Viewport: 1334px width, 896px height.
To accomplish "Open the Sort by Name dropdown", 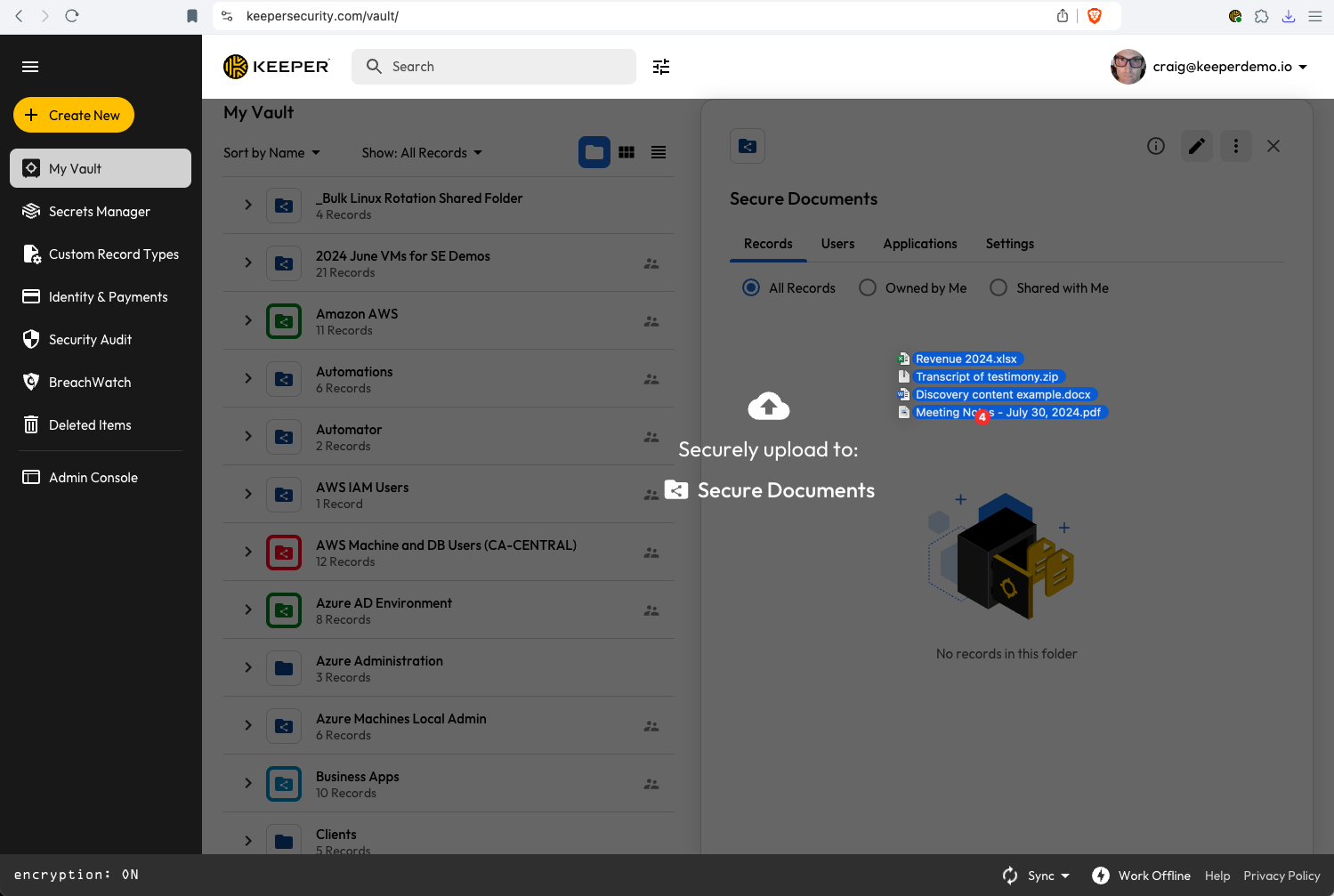I will click(271, 153).
